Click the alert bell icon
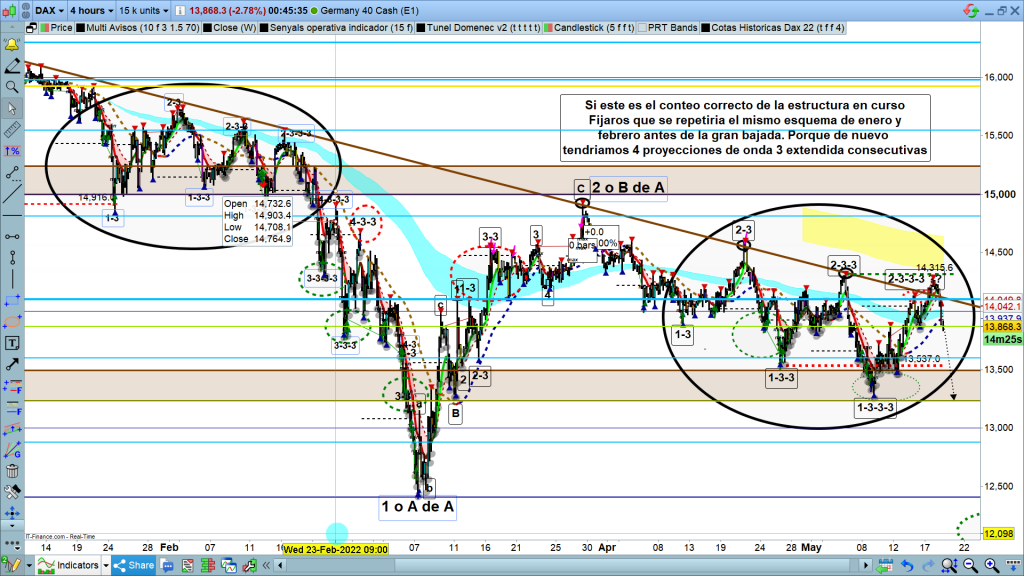The height and width of the screenshot is (576, 1024). pyautogui.click(x=12, y=45)
